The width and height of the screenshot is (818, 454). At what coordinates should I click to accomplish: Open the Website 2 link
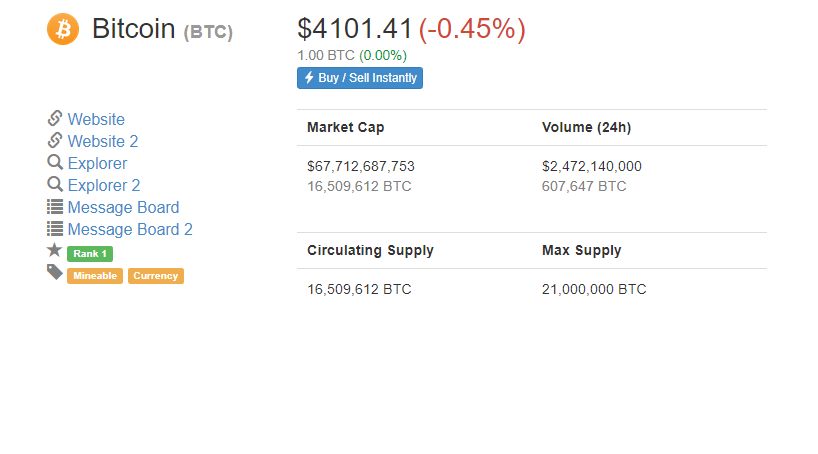tap(103, 141)
